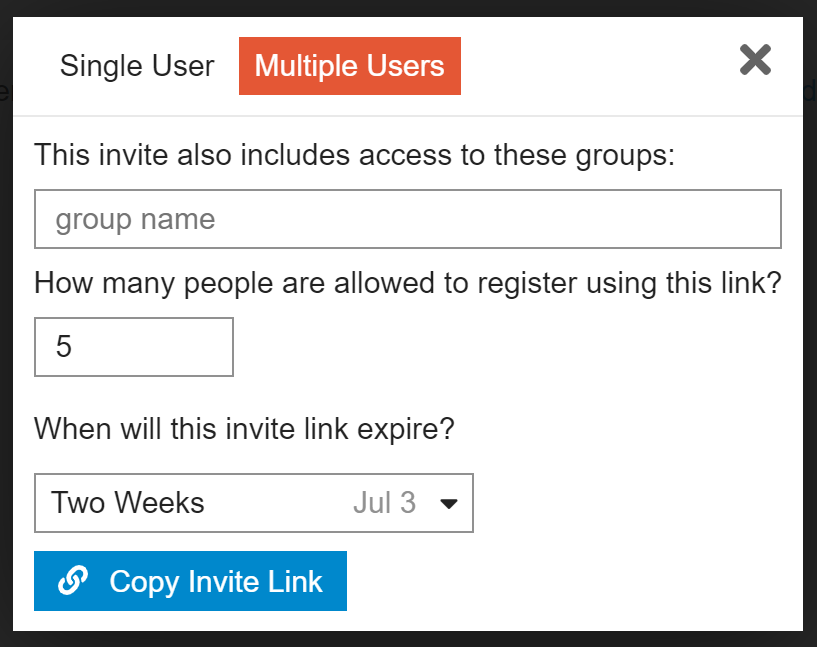The height and width of the screenshot is (647, 817).
Task: Open the Two Weeks expiry dropdown
Action: (254, 503)
